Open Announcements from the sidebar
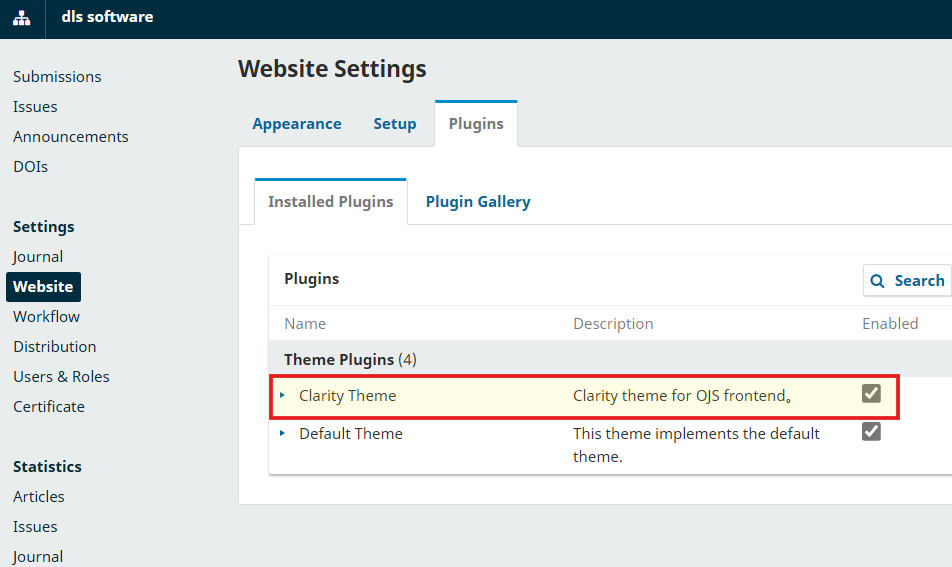Image resolution: width=952 pixels, height=567 pixels. pos(71,137)
